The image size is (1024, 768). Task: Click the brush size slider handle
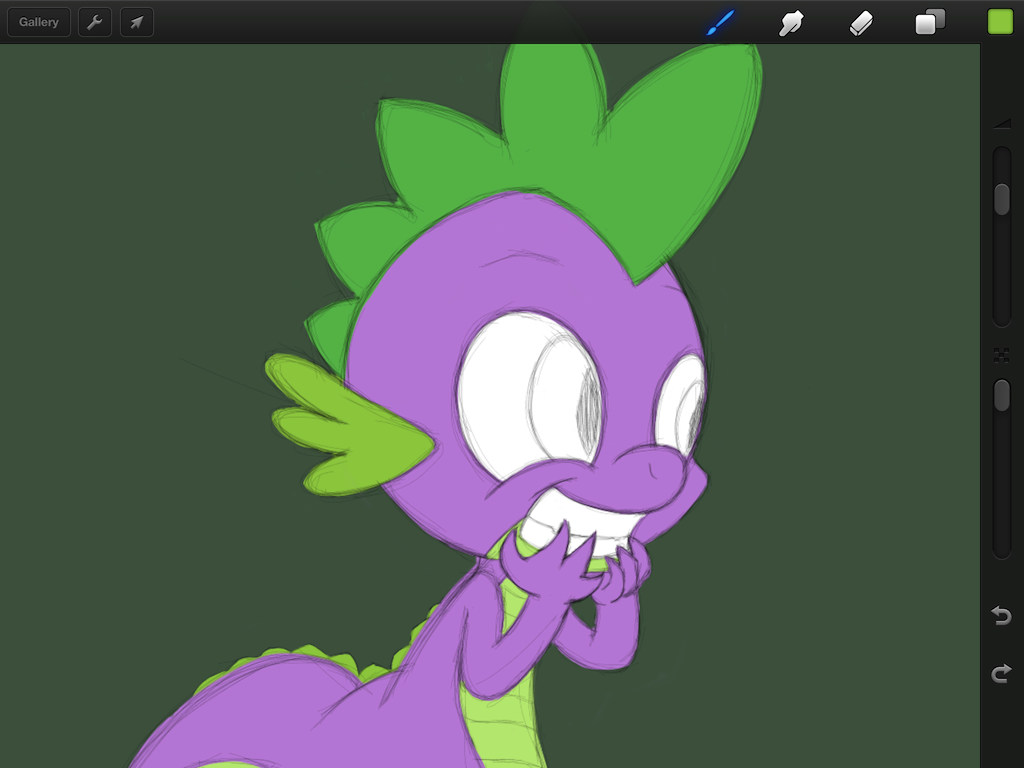click(x=1001, y=199)
